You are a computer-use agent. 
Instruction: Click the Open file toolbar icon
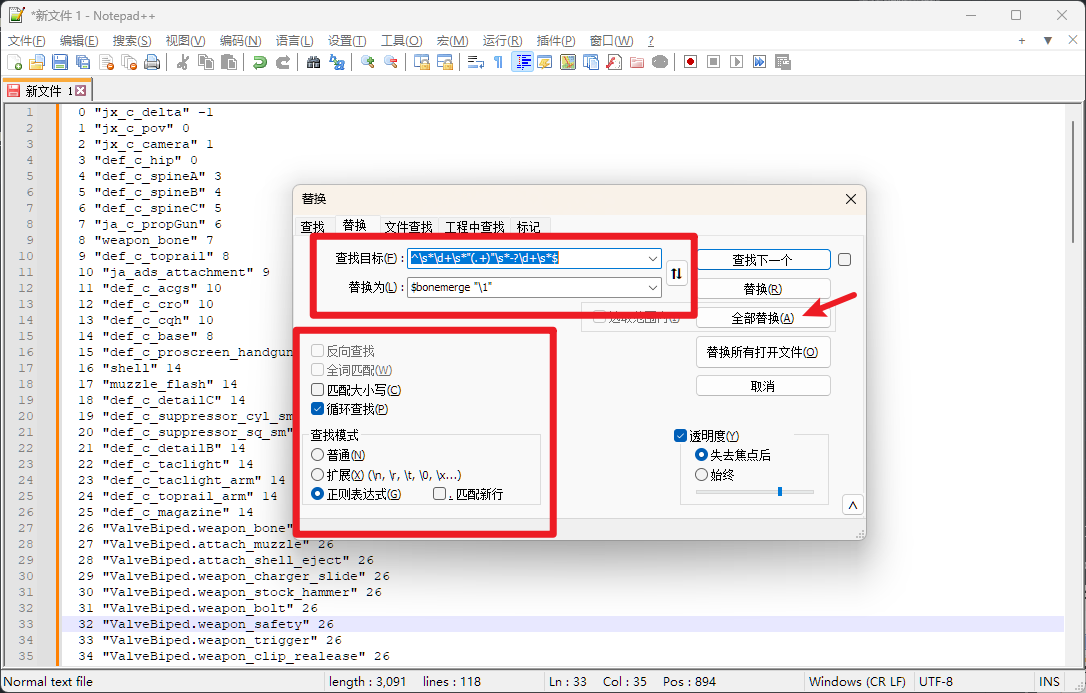pos(37,62)
